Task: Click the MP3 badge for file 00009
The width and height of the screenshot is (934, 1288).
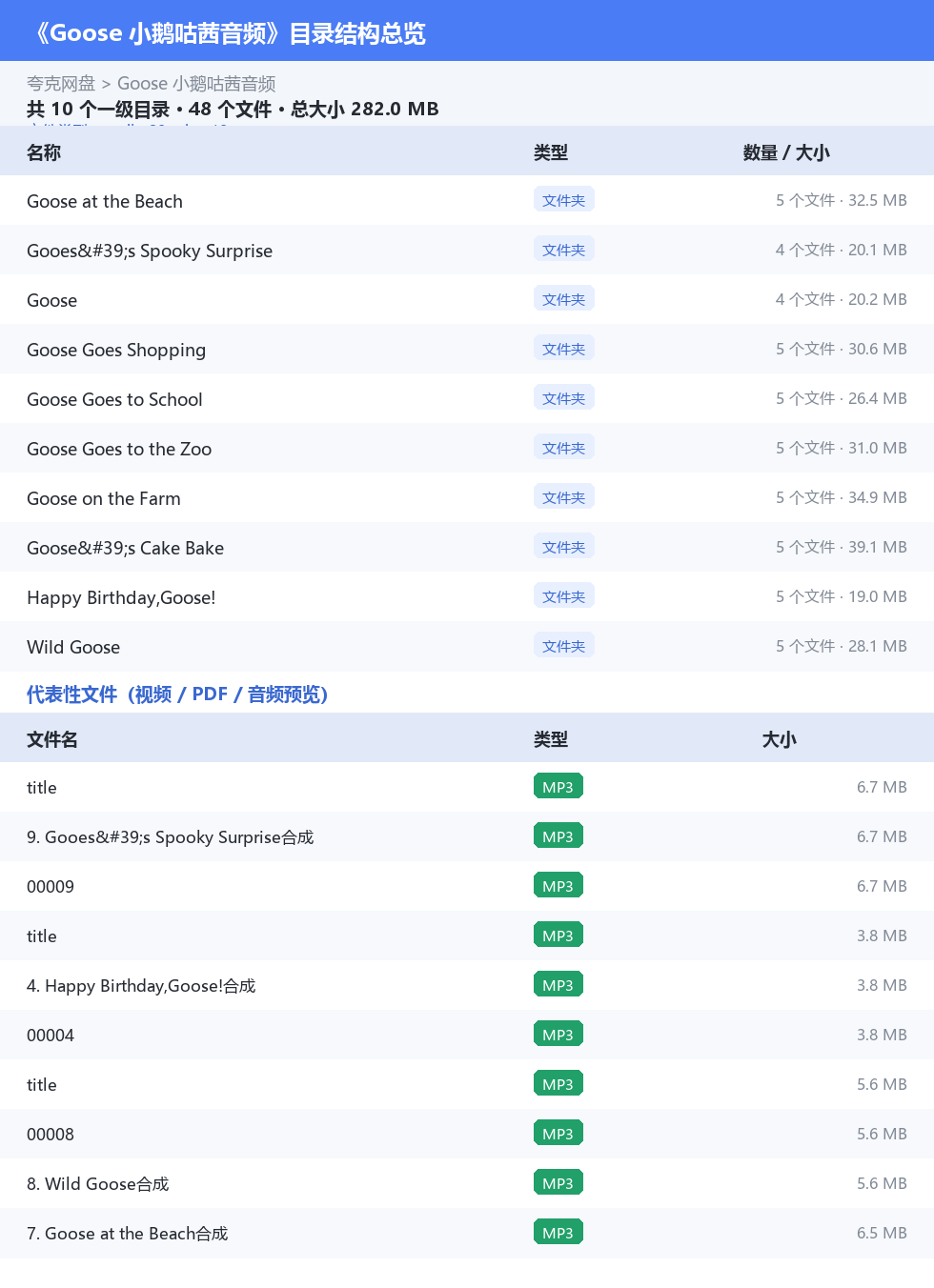Action: pos(558,885)
